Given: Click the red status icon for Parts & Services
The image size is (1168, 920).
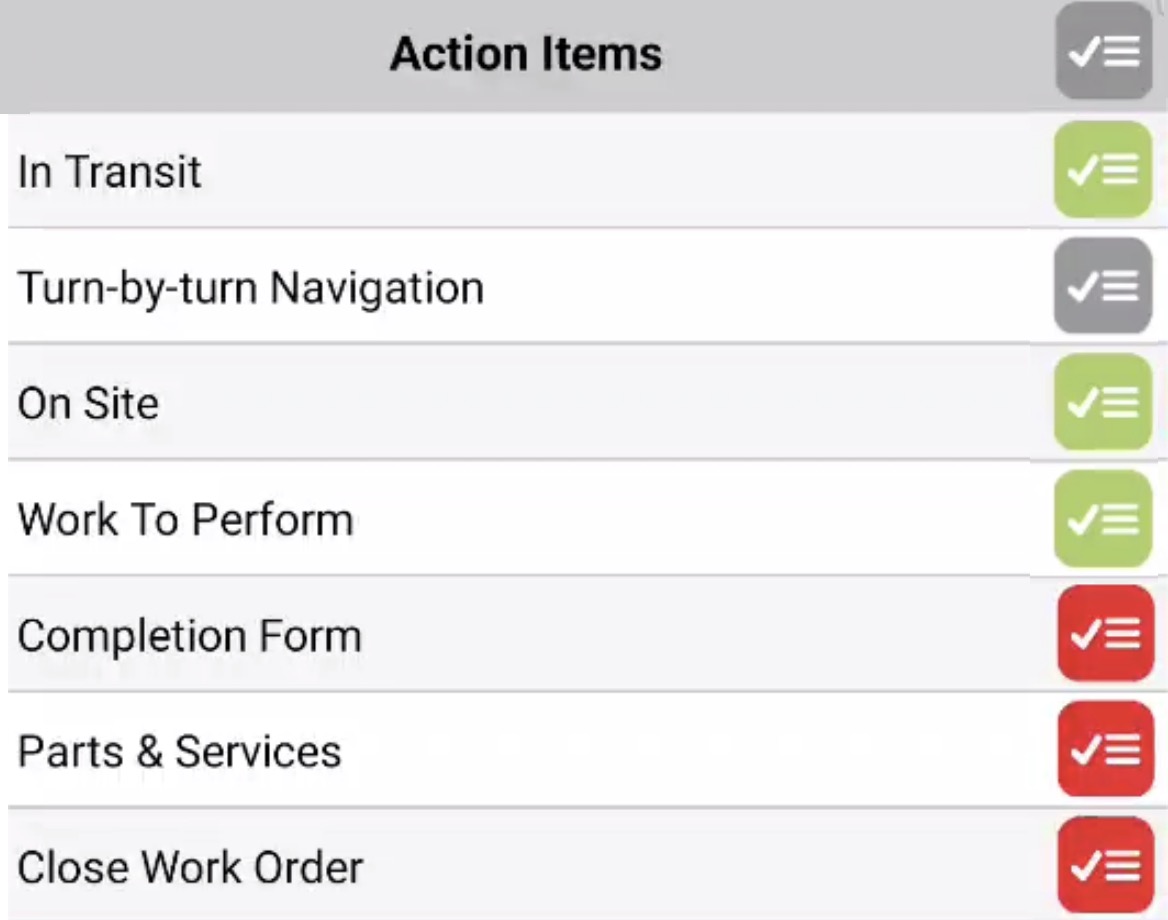Looking at the screenshot, I should (1105, 750).
